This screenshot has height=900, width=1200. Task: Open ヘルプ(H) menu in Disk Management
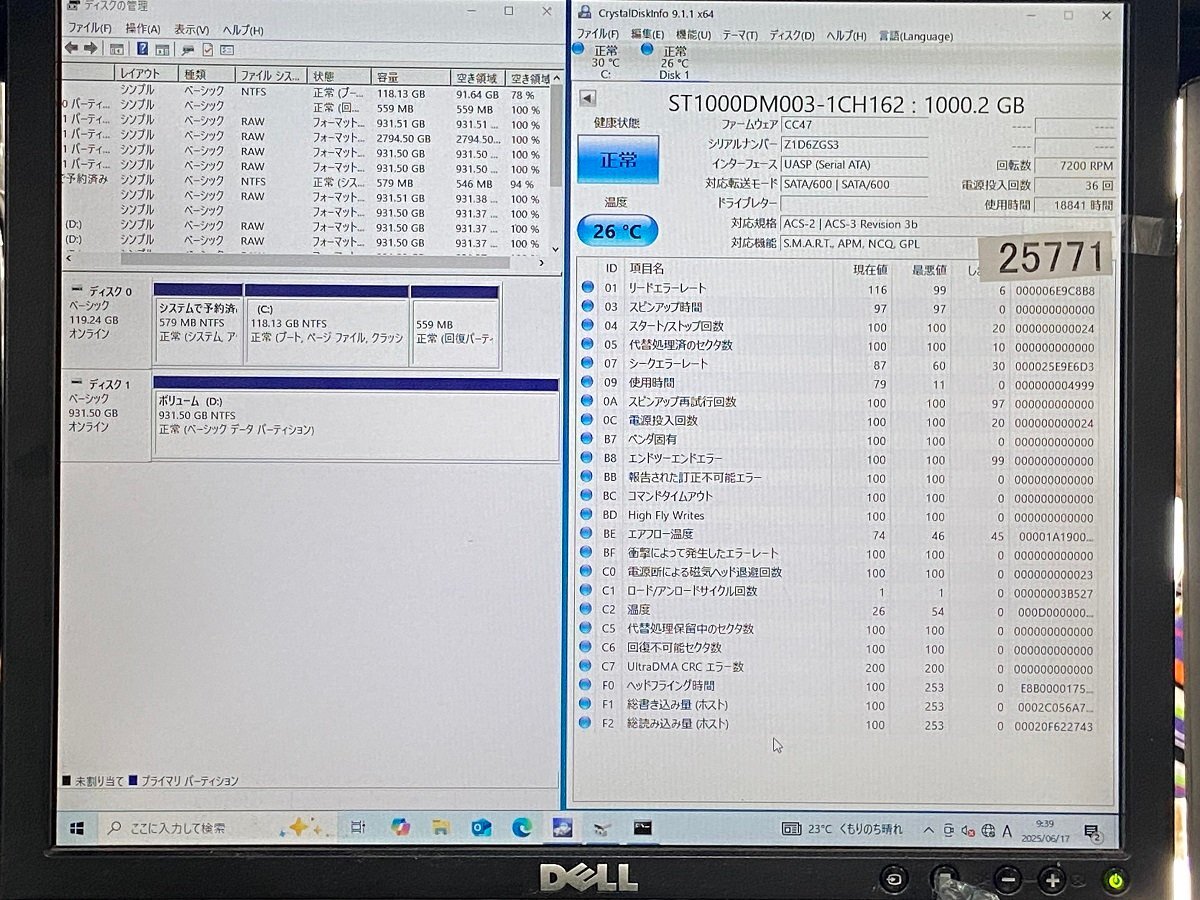(242, 29)
